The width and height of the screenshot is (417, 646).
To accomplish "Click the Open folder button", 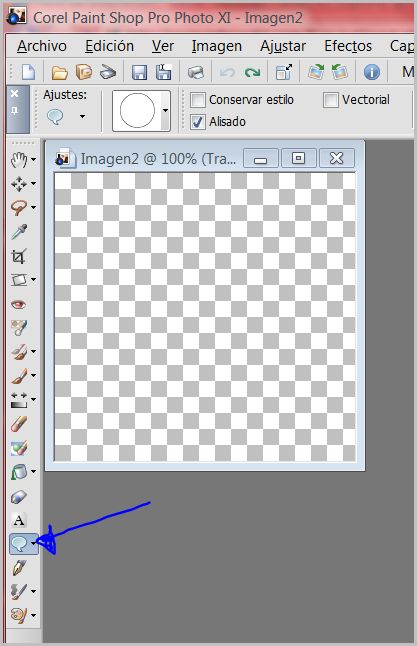I will tap(59, 73).
